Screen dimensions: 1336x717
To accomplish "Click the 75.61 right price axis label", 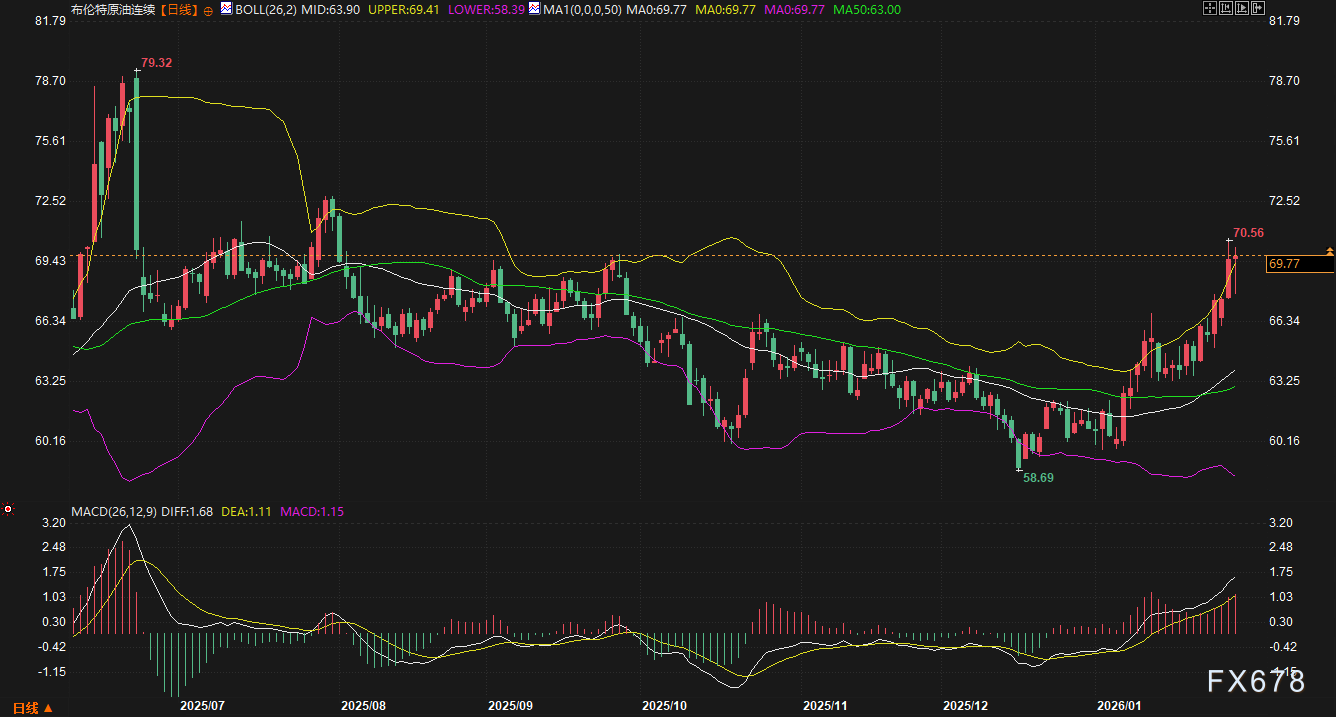I will [x=1284, y=140].
